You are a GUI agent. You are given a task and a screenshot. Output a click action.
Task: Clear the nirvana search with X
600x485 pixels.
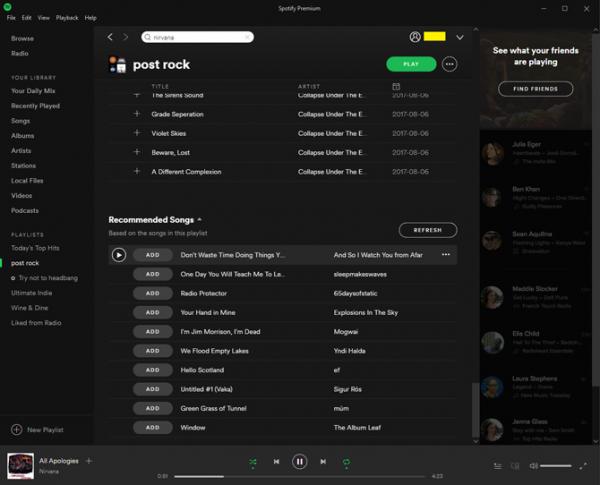248,37
